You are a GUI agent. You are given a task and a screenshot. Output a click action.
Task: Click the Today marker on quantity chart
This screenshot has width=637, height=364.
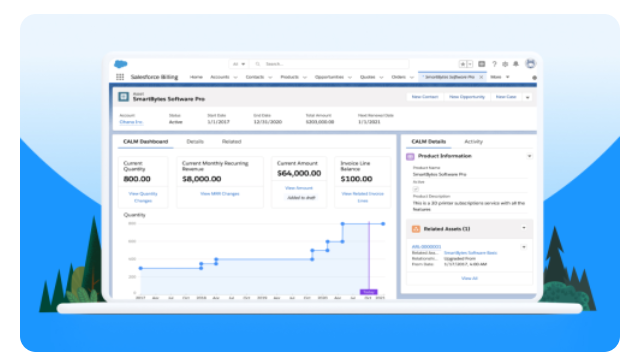369,292
